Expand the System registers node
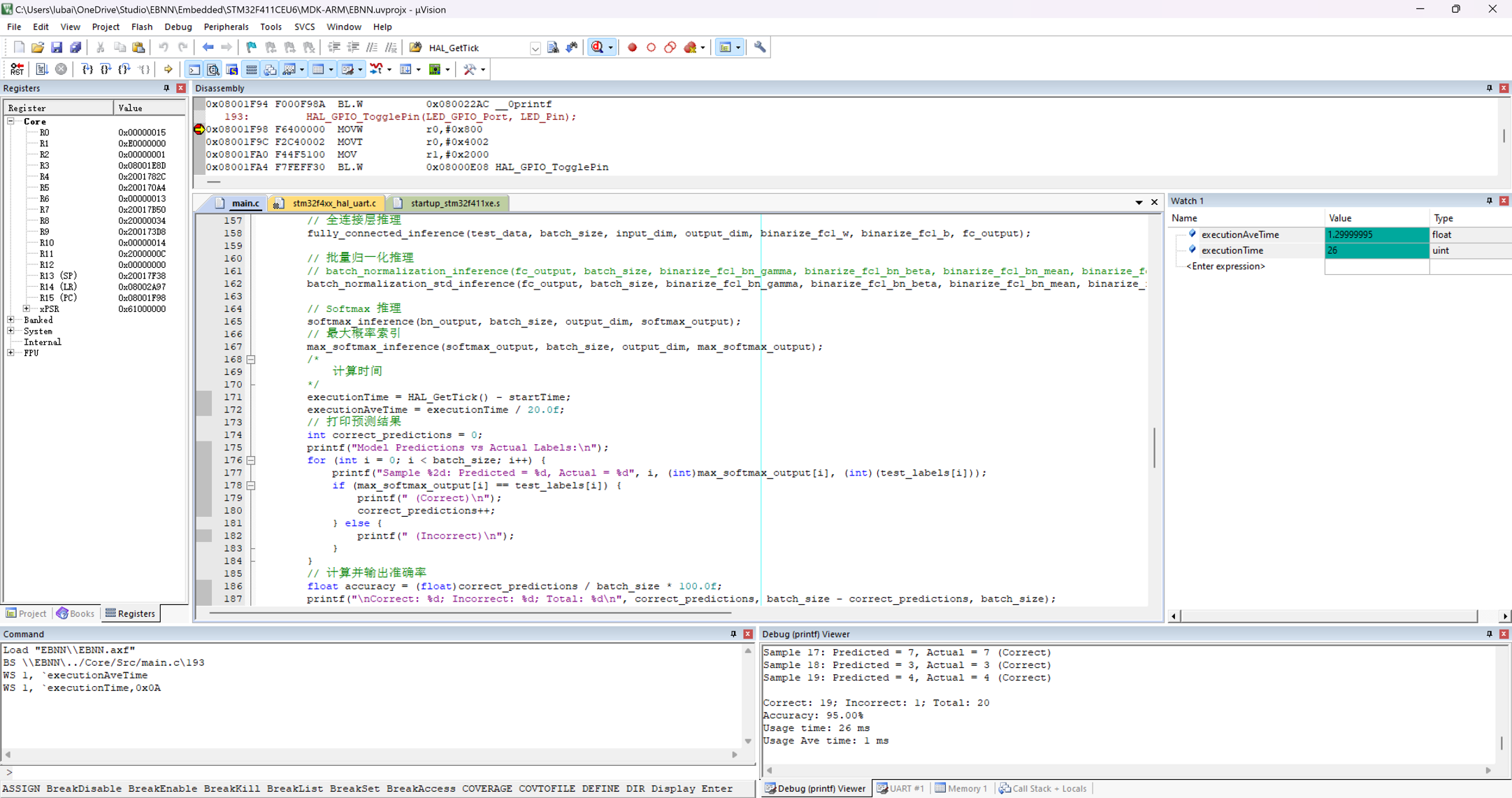The image size is (1512, 798). click(11, 331)
